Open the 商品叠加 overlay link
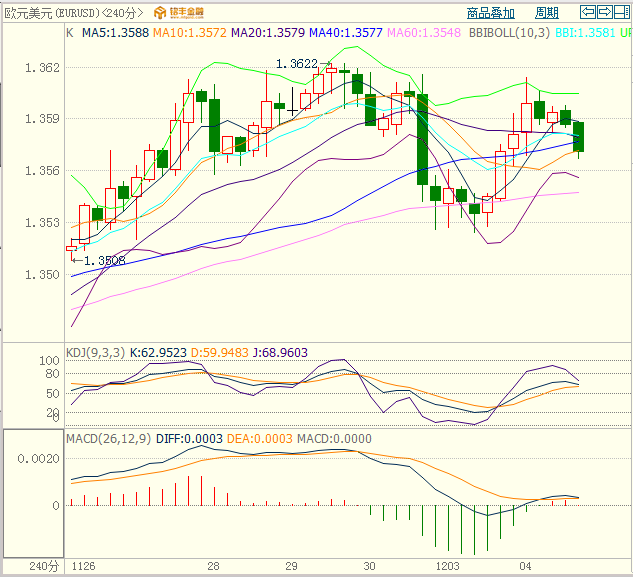 click(x=491, y=13)
